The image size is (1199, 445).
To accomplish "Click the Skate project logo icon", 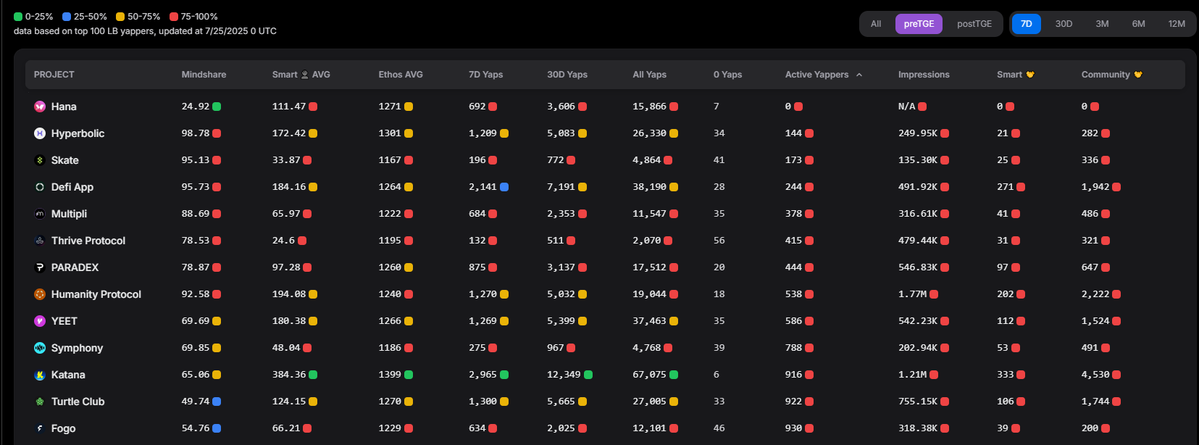I will click(40, 161).
